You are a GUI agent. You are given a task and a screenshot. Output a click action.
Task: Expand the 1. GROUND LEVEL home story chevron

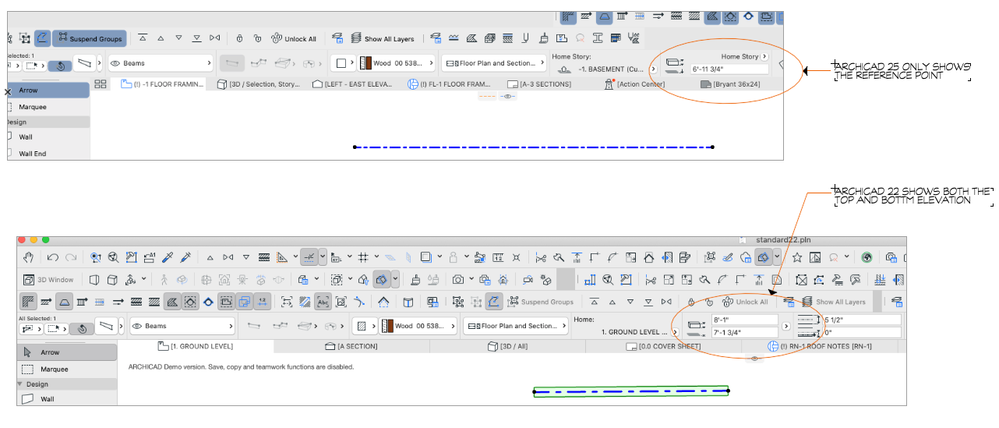point(675,332)
